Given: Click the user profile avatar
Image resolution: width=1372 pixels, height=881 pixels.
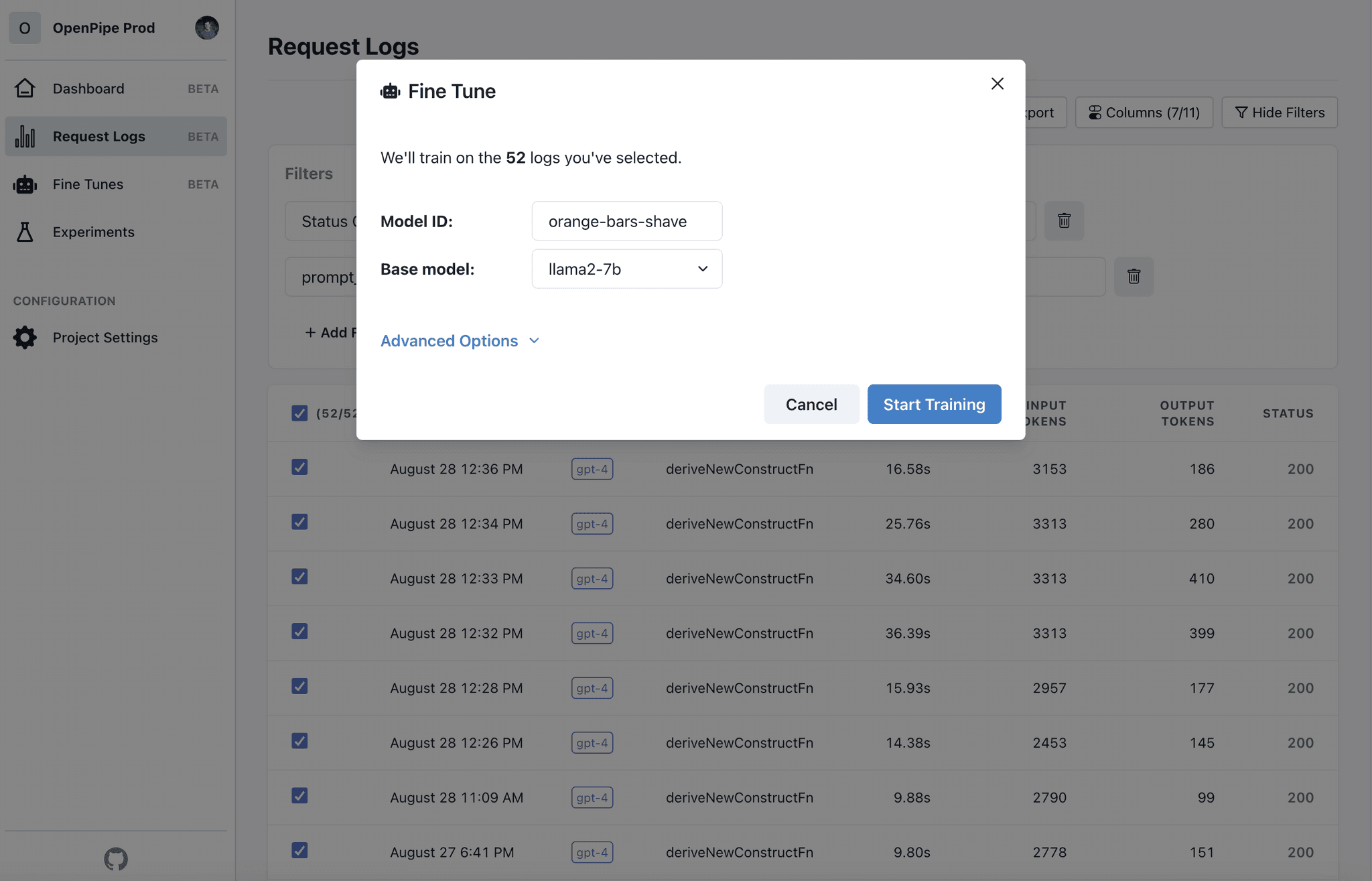Looking at the screenshot, I should click(x=208, y=27).
